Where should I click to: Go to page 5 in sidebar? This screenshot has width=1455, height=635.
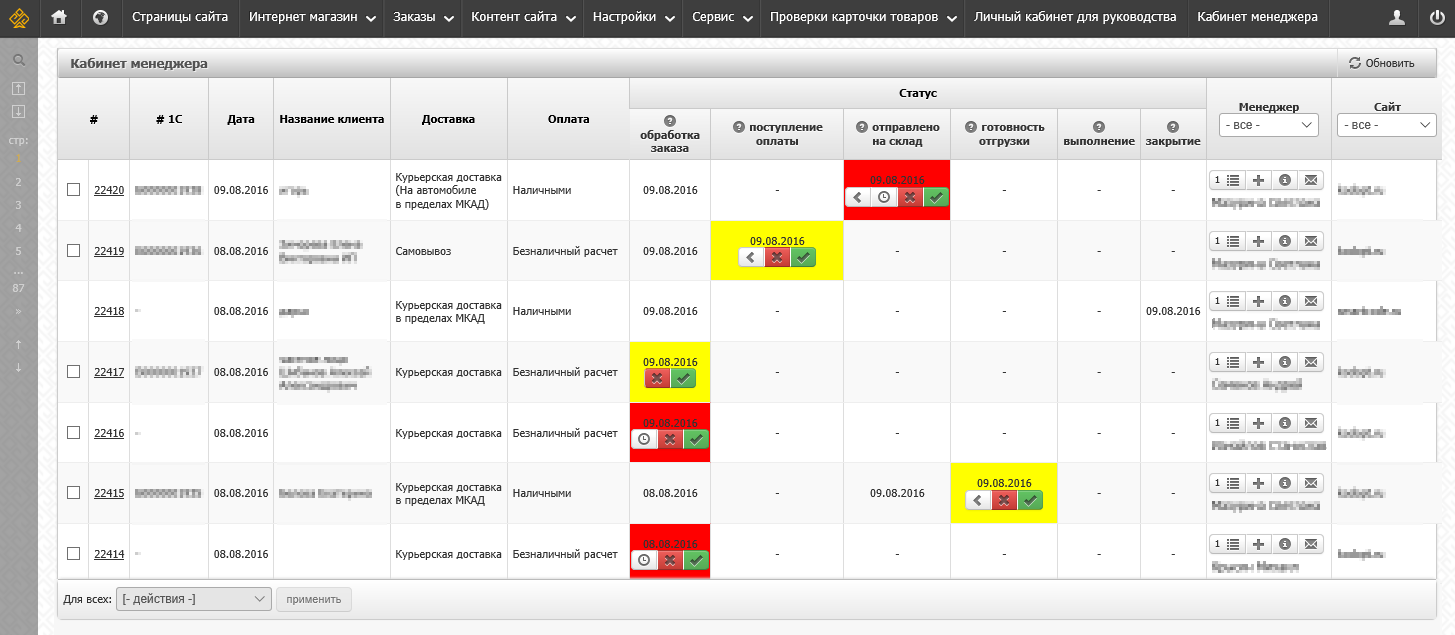point(18,251)
